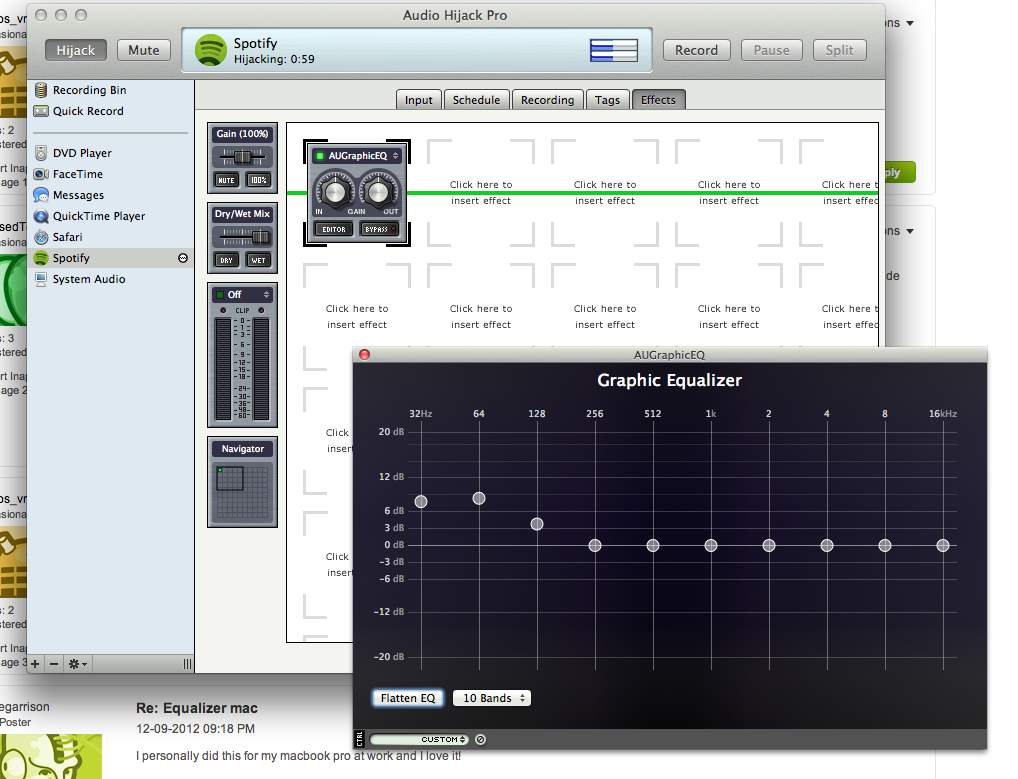Click the sidebar resize grip handle

pyautogui.click(x=187, y=663)
